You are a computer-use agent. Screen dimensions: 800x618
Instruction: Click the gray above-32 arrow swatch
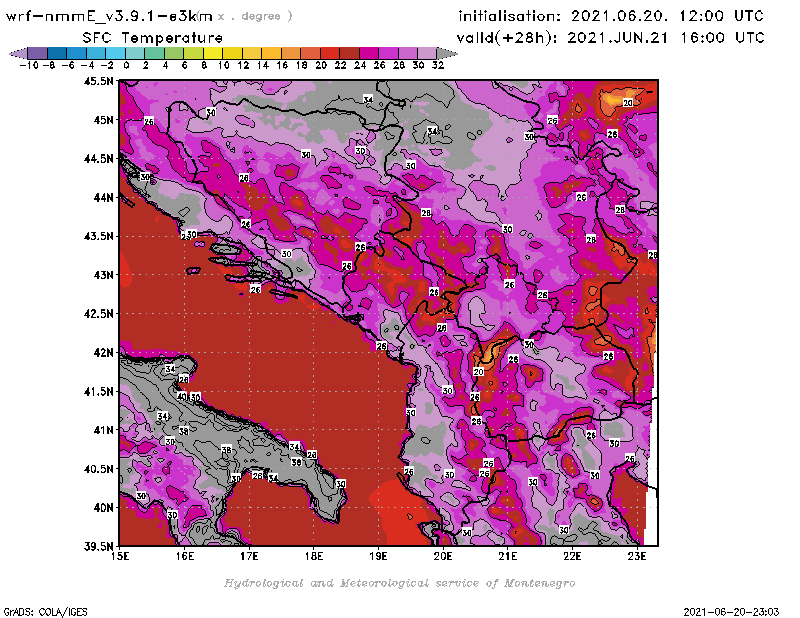[447, 53]
